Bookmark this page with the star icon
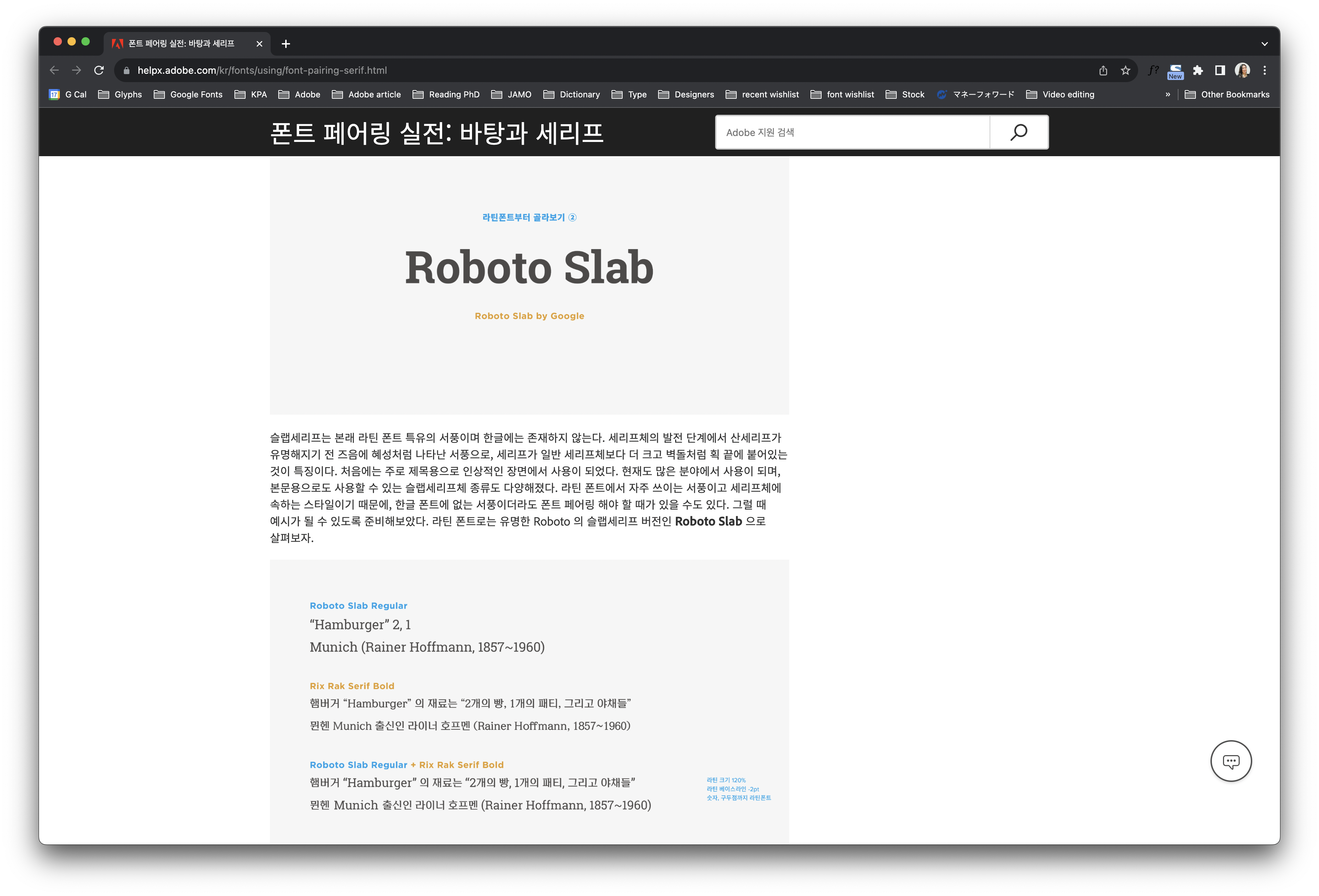The width and height of the screenshot is (1319, 896). pyautogui.click(x=1125, y=70)
